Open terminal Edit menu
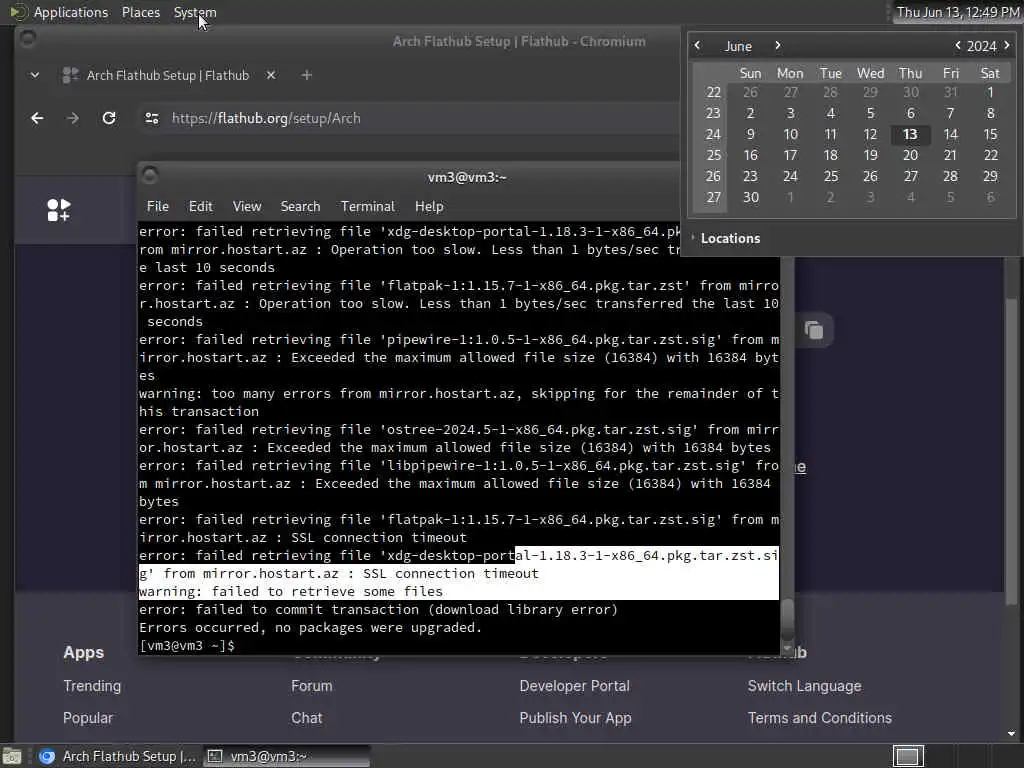This screenshot has height=768, width=1024. [200, 206]
